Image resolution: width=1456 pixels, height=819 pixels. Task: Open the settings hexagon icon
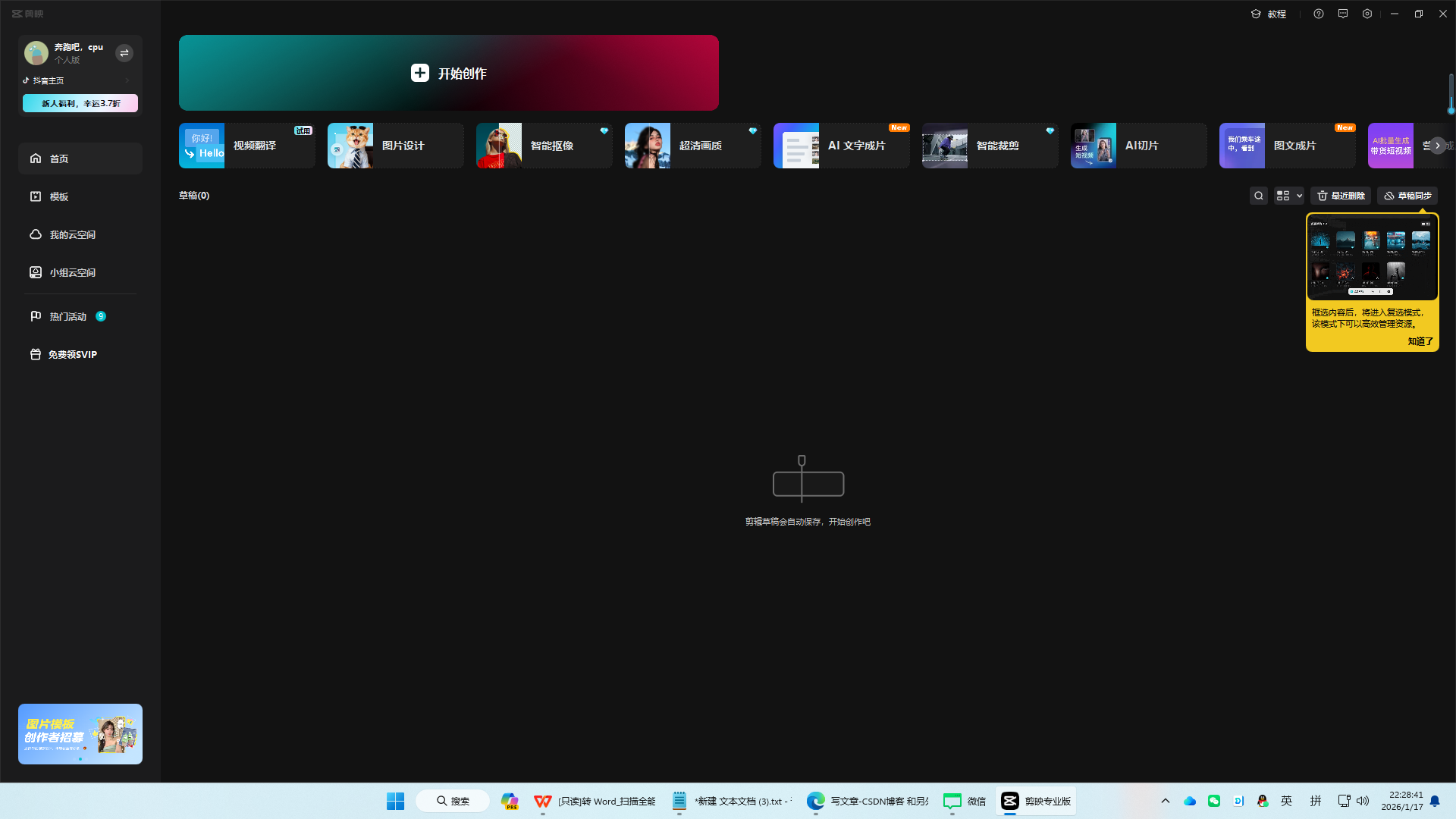[1367, 14]
